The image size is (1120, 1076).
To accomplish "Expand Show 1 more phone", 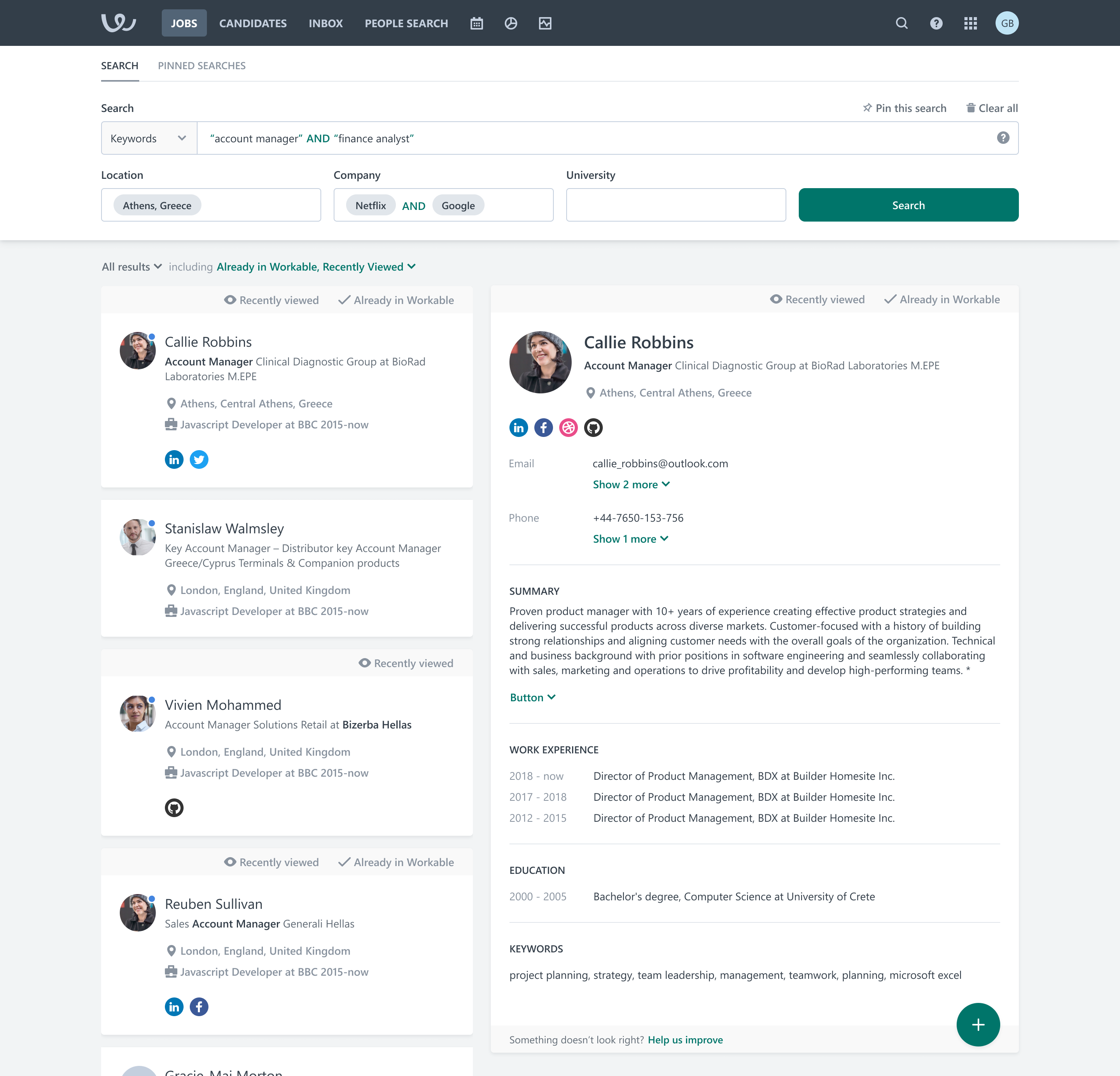I will (x=630, y=539).
